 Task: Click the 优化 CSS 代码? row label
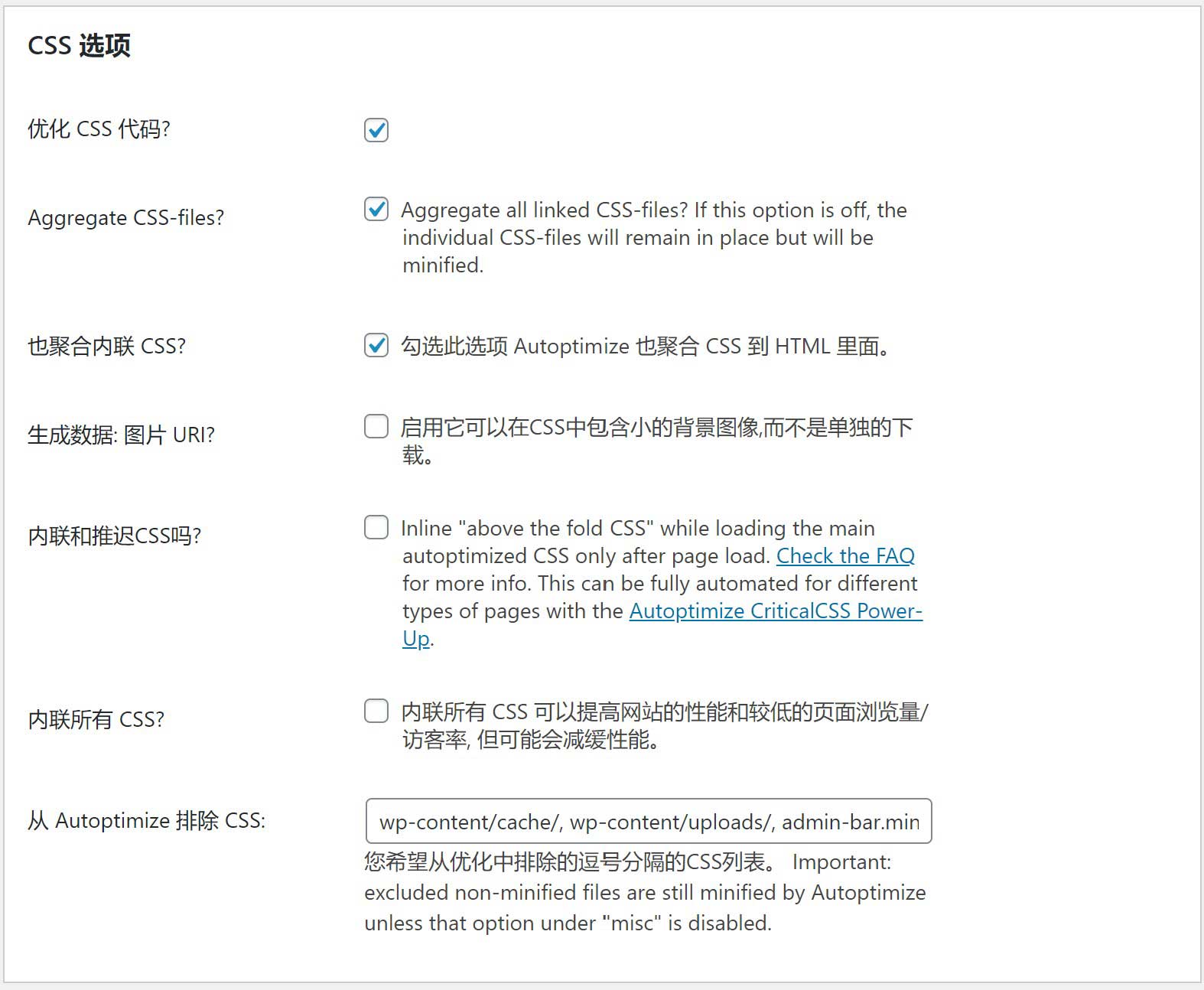(x=99, y=129)
